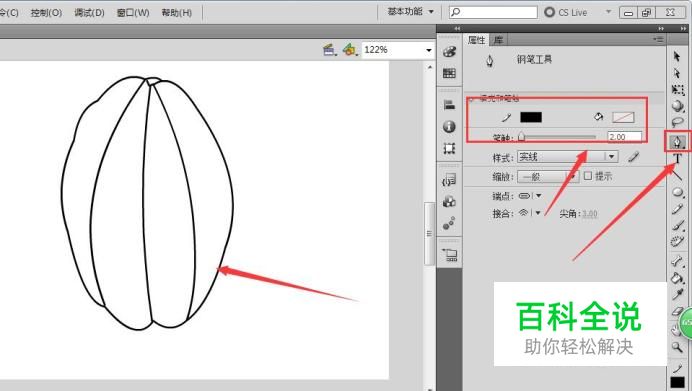Switch to the 库 library tab
The height and width of the screenshot is (391, 692).
click(x=499, y=40)
